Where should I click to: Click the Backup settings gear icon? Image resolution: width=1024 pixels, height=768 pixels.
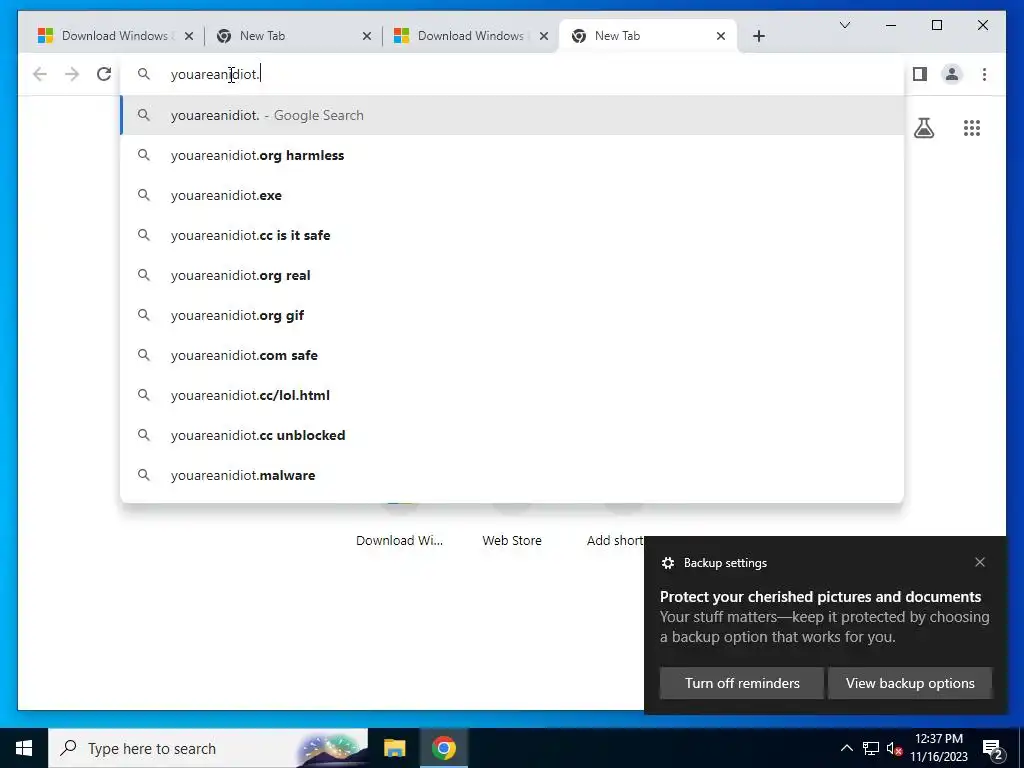[667, 563]
